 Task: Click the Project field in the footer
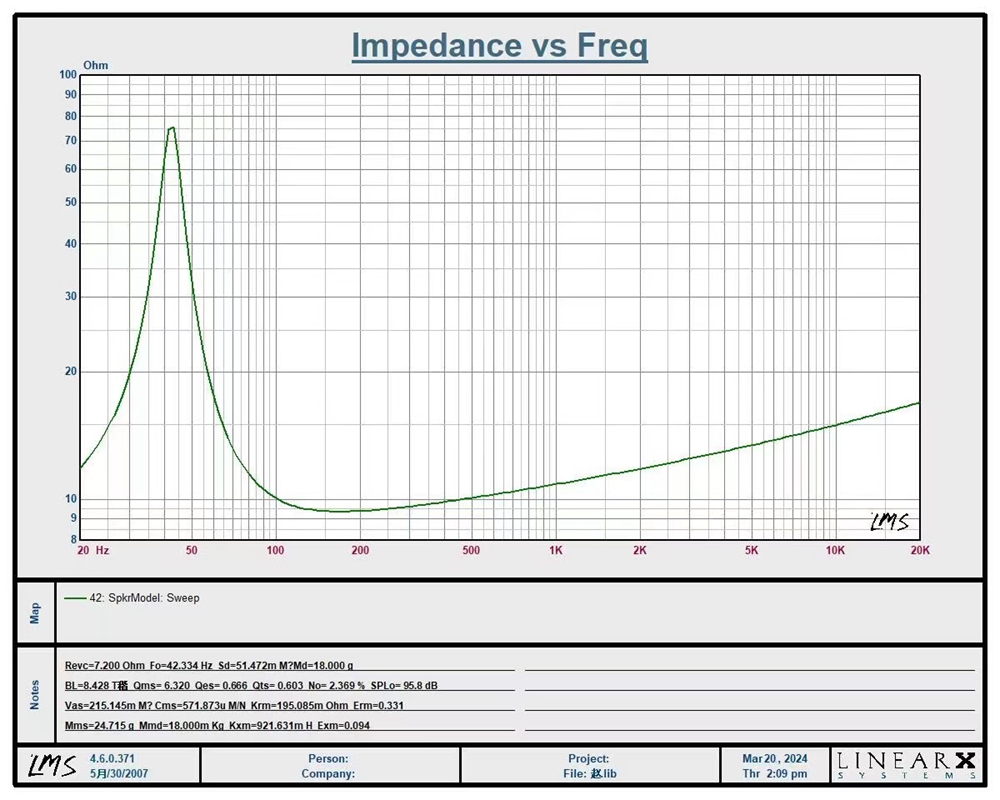tap(588, 759)
